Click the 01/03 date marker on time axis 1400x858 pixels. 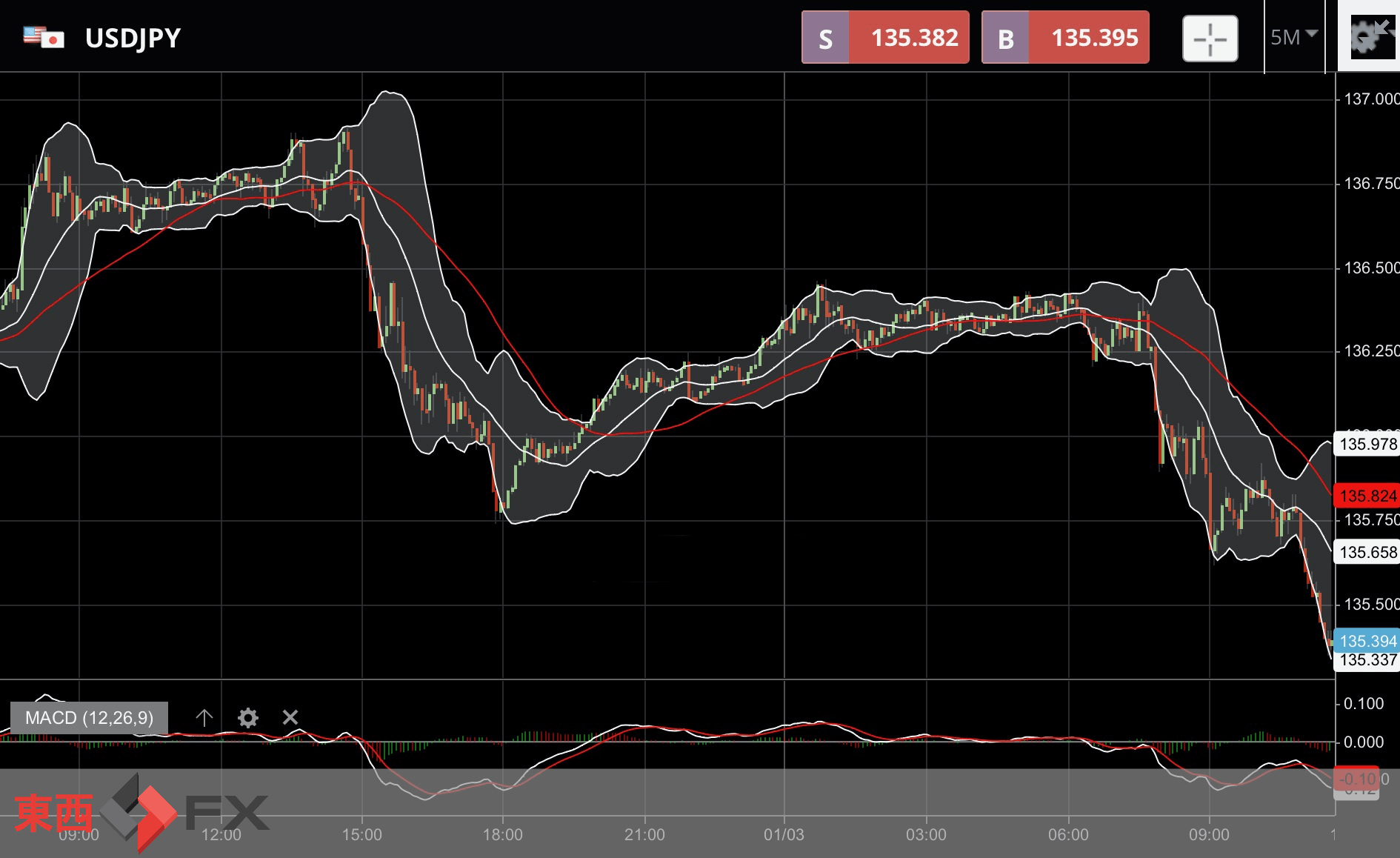(x=784, y=834)
